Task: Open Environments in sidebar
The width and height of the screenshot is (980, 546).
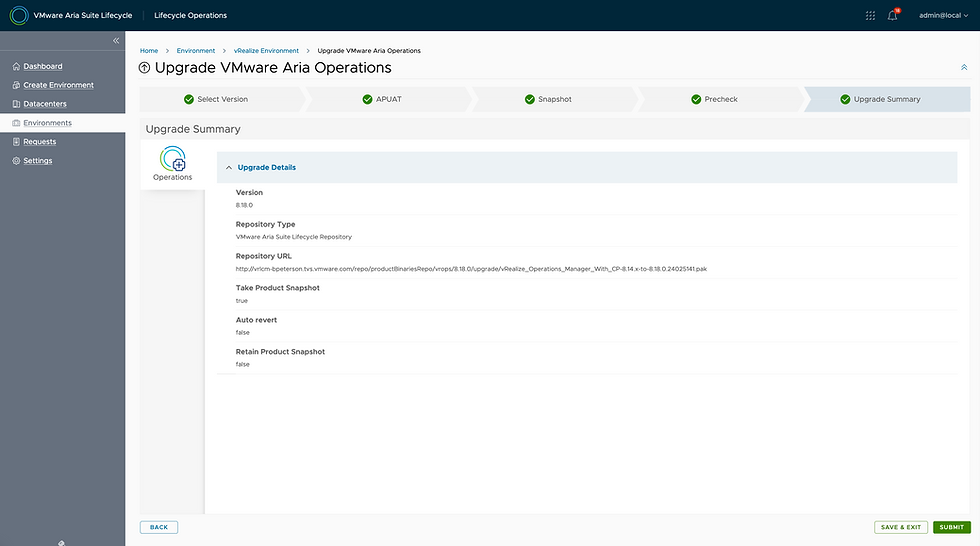Action: coord(48,123)
